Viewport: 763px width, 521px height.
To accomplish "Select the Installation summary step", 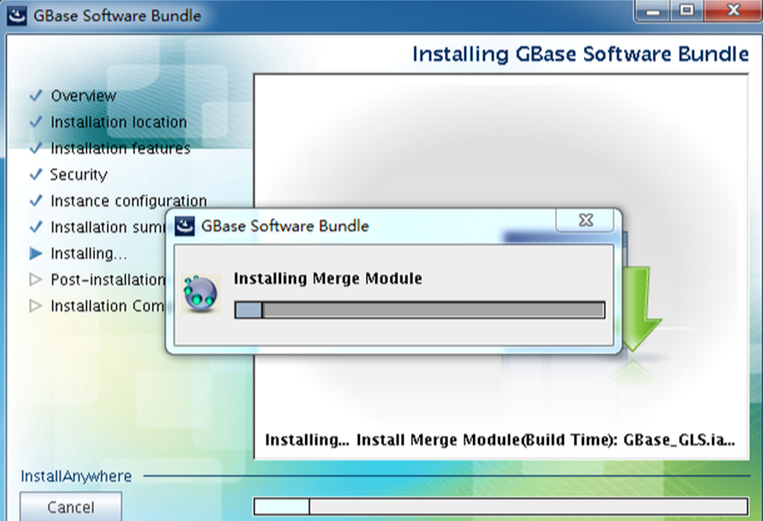I will tap(108, 227).
